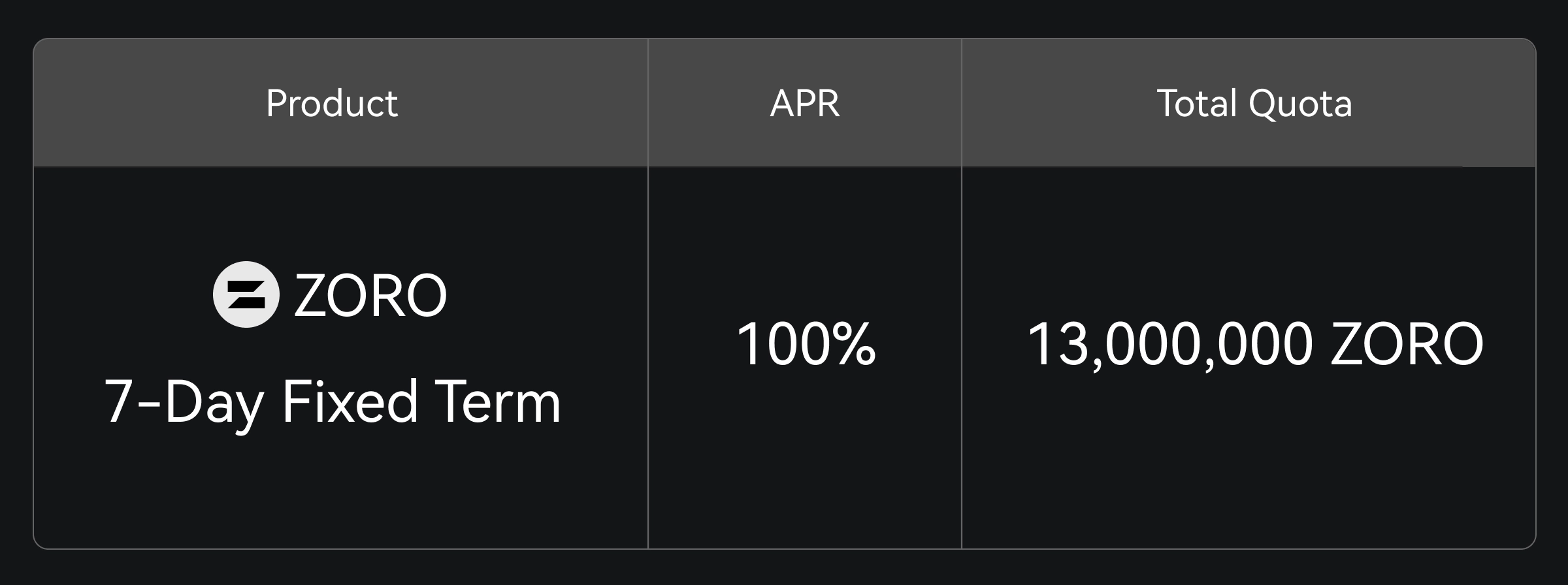Image resolution: width=1568 pixels, height=585 pixels.
Task: Click the percent sign in APR value
Action: (x=855, y=343)
